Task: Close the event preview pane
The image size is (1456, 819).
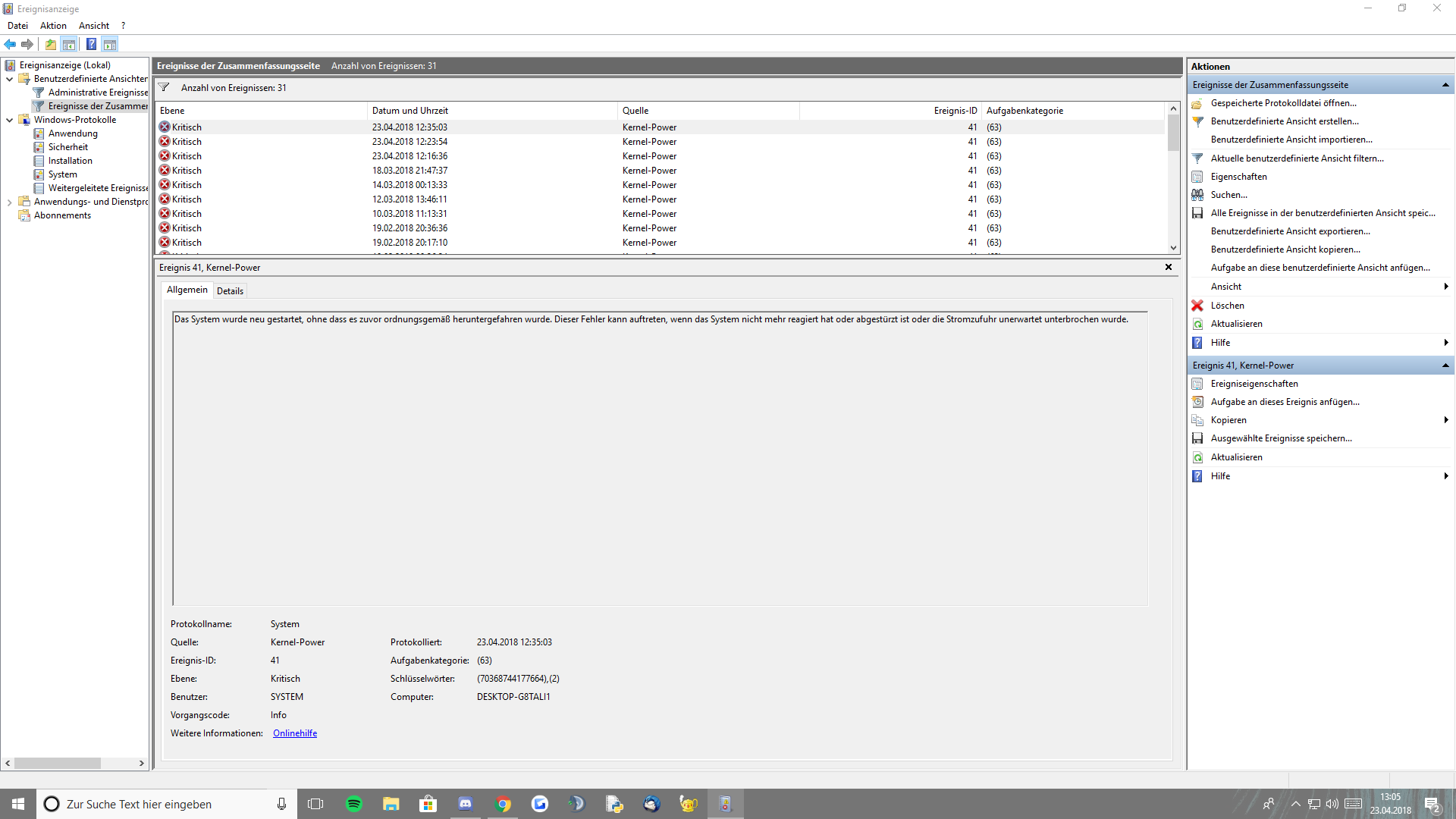Action: (x=1168, y=267)
